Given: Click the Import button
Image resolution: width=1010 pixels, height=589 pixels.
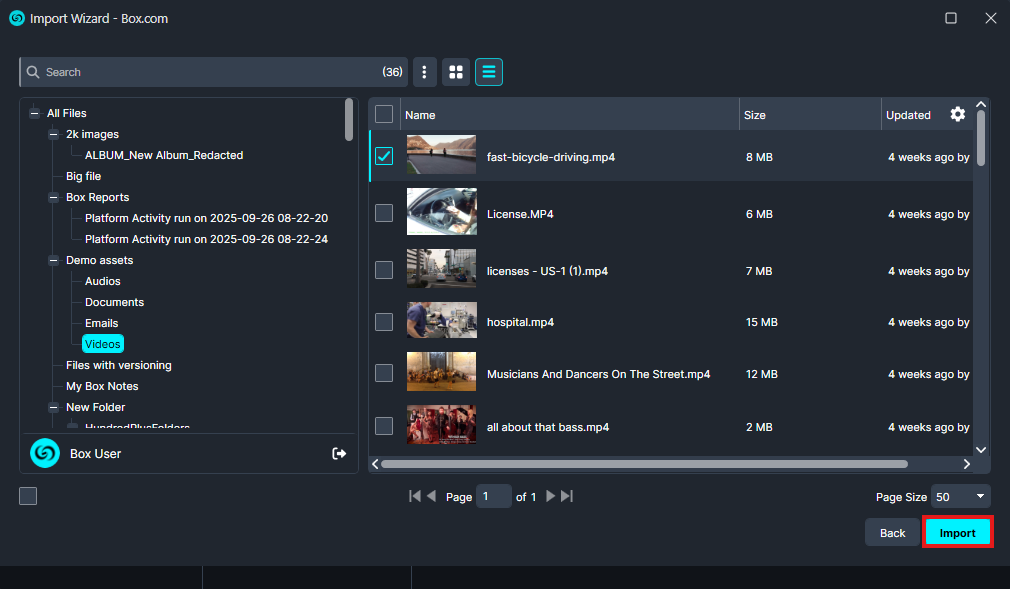Looking at the screenshot, I should 957,533.
